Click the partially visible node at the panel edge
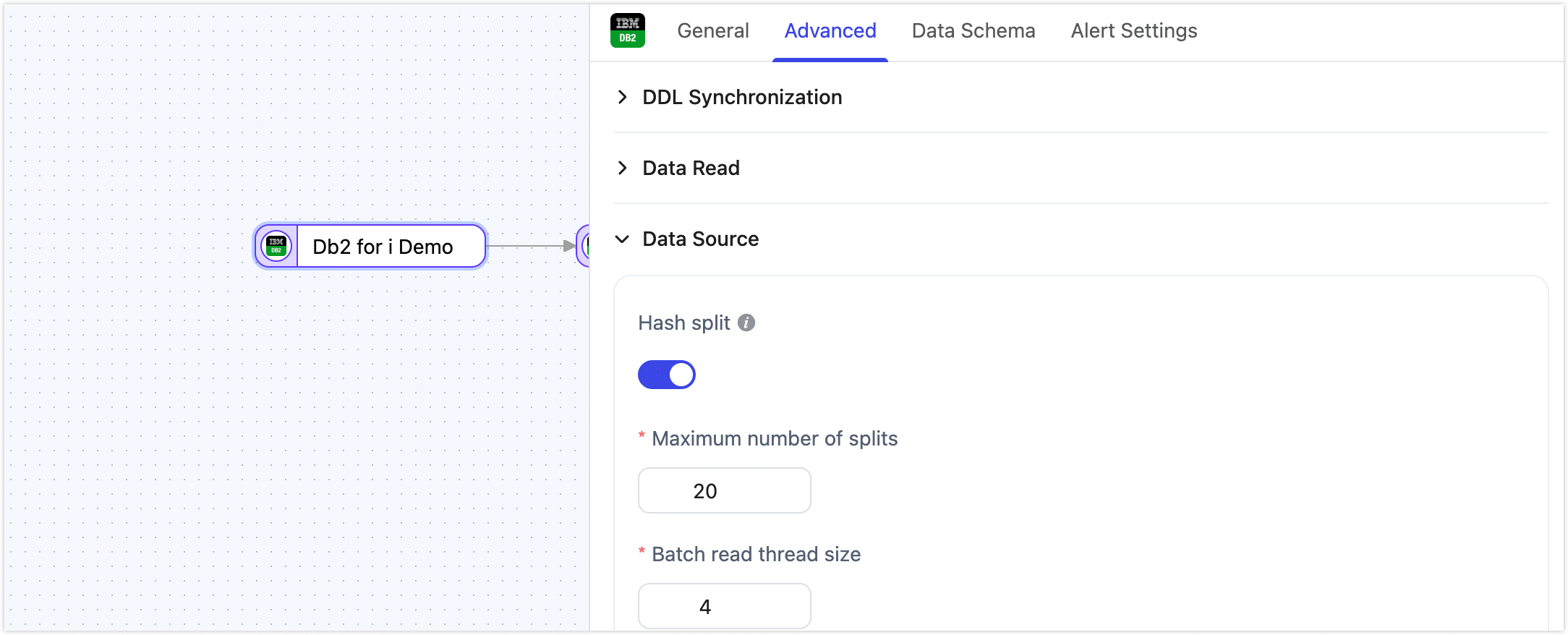Viewport: 1568px width, 635px height. tap(586, 246)
